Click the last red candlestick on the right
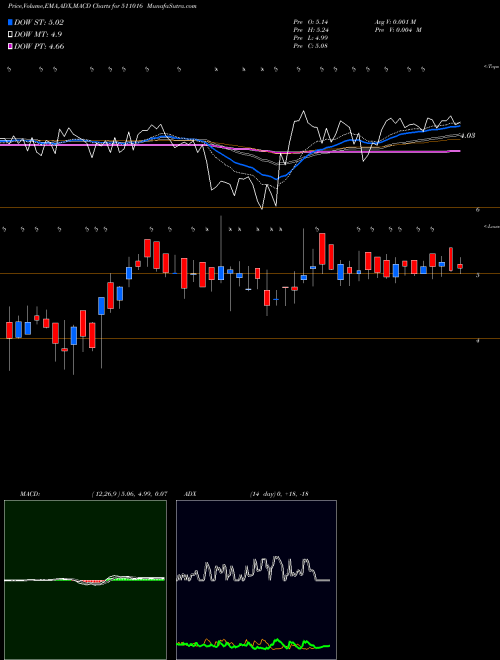 [460, 266]
